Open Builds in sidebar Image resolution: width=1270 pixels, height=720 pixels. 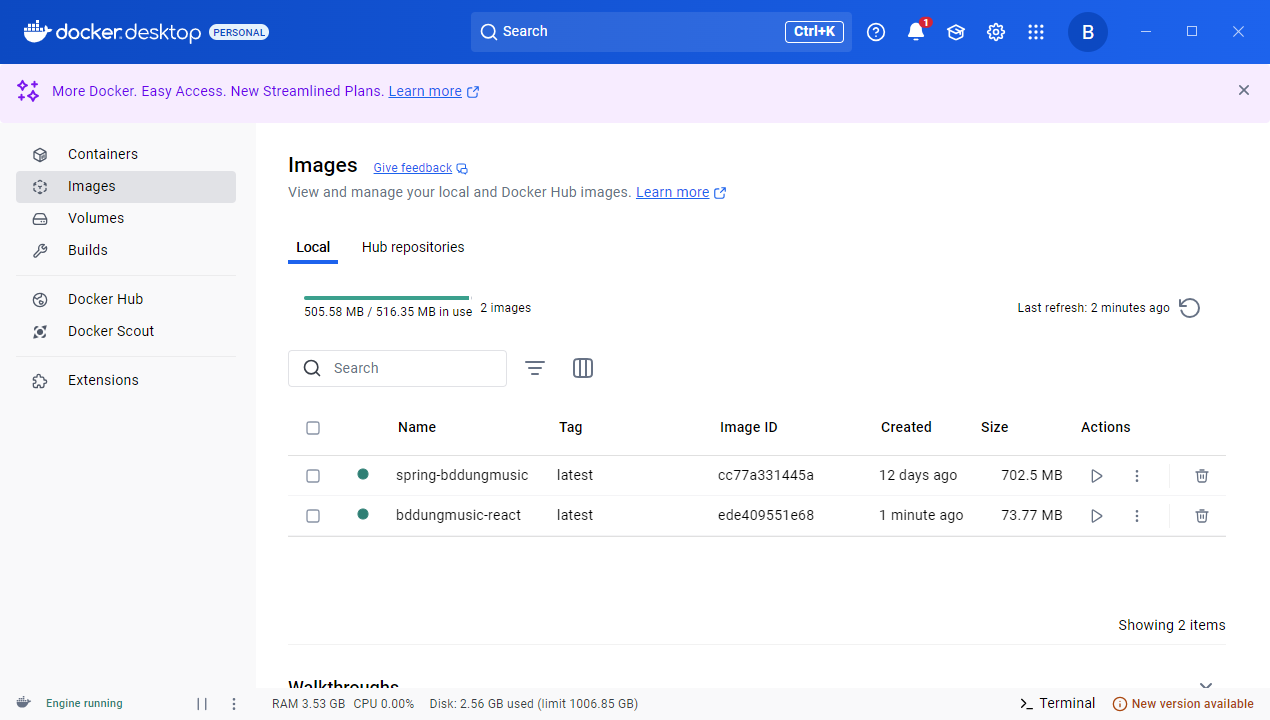coord(126,250)
